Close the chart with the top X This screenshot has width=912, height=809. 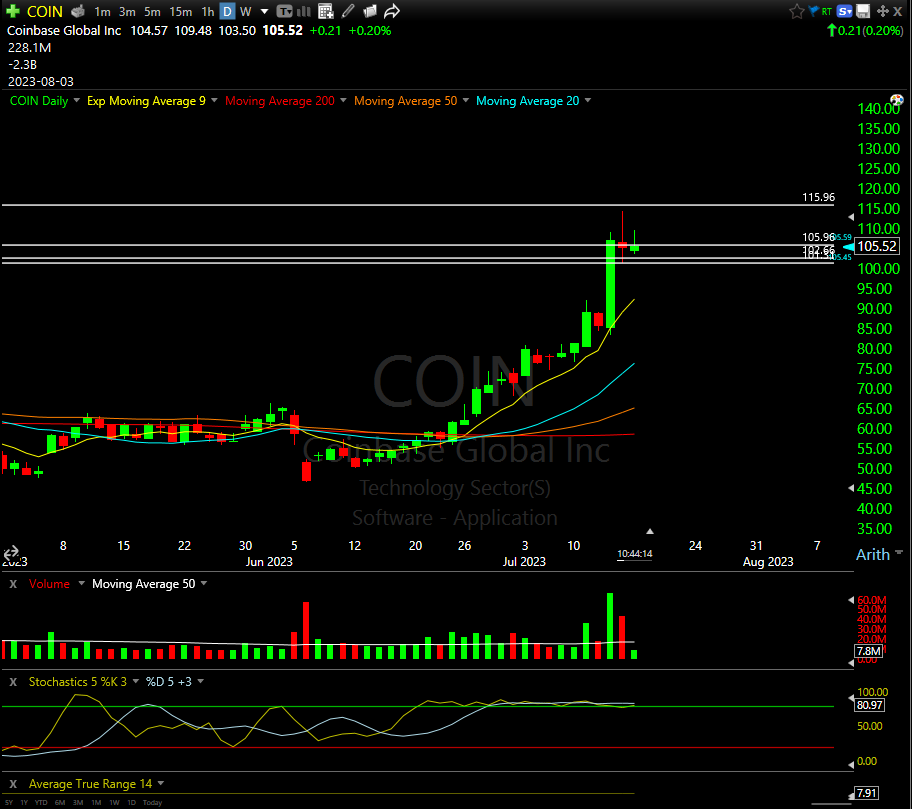click(x=897, y=11)
